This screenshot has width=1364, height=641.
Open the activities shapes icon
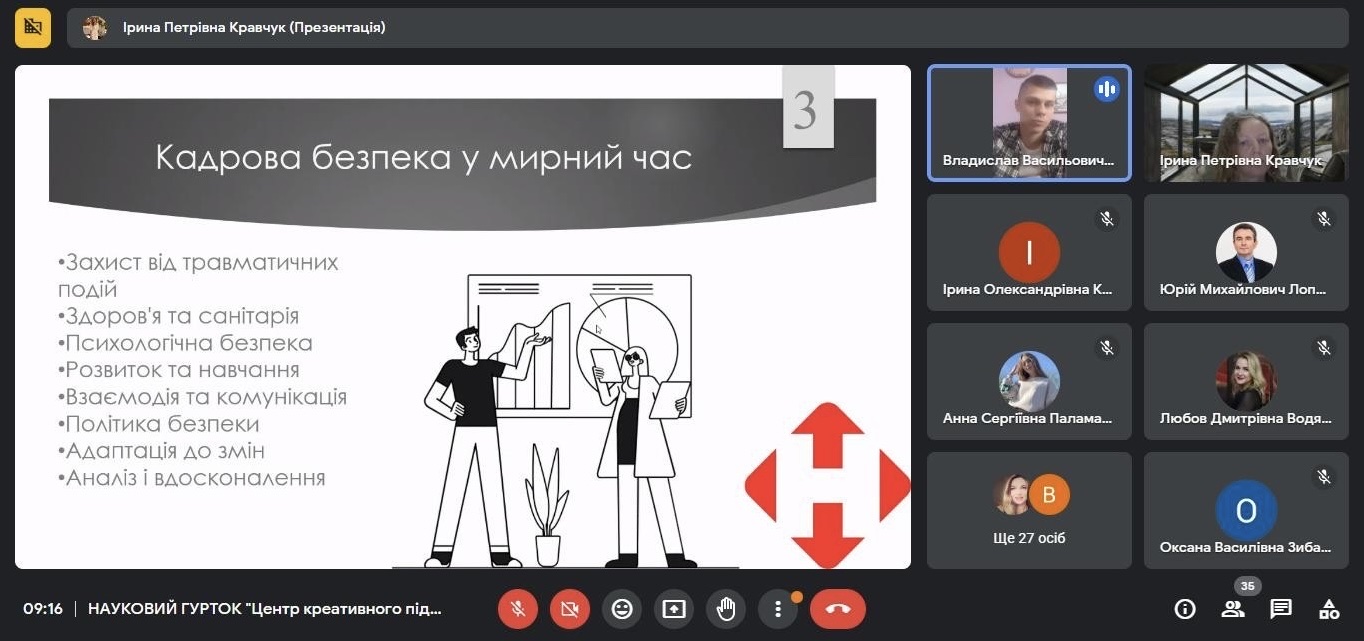pos(1329,609)
